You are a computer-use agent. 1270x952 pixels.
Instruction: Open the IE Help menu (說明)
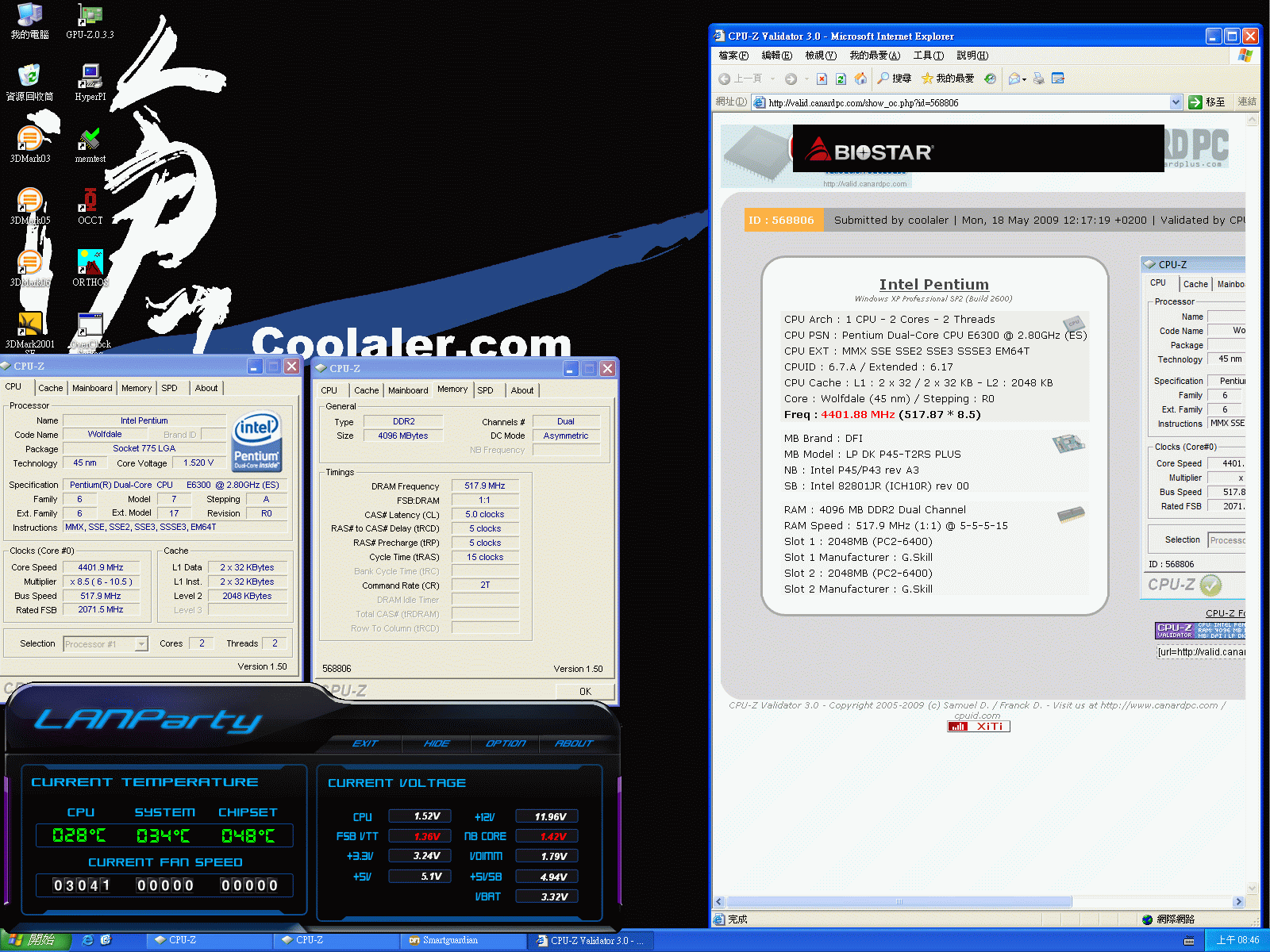tap(972, 56)
